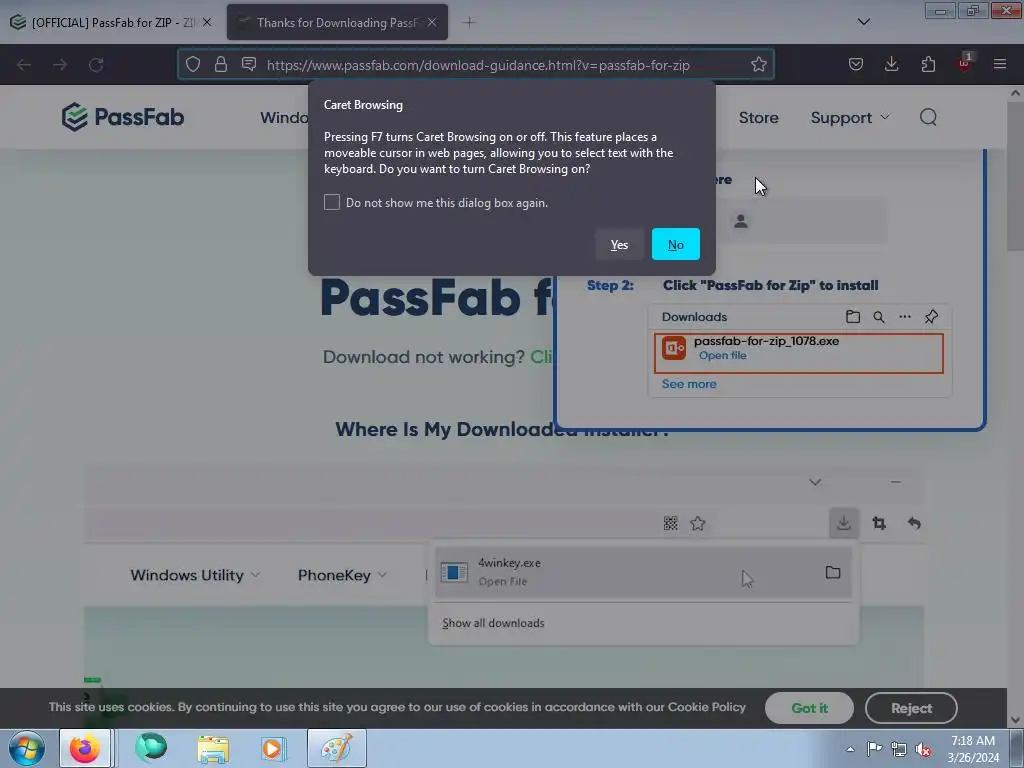Screen dimensions: 1024x768
Task: Open Firefox extensions menu
Action: 928,65
